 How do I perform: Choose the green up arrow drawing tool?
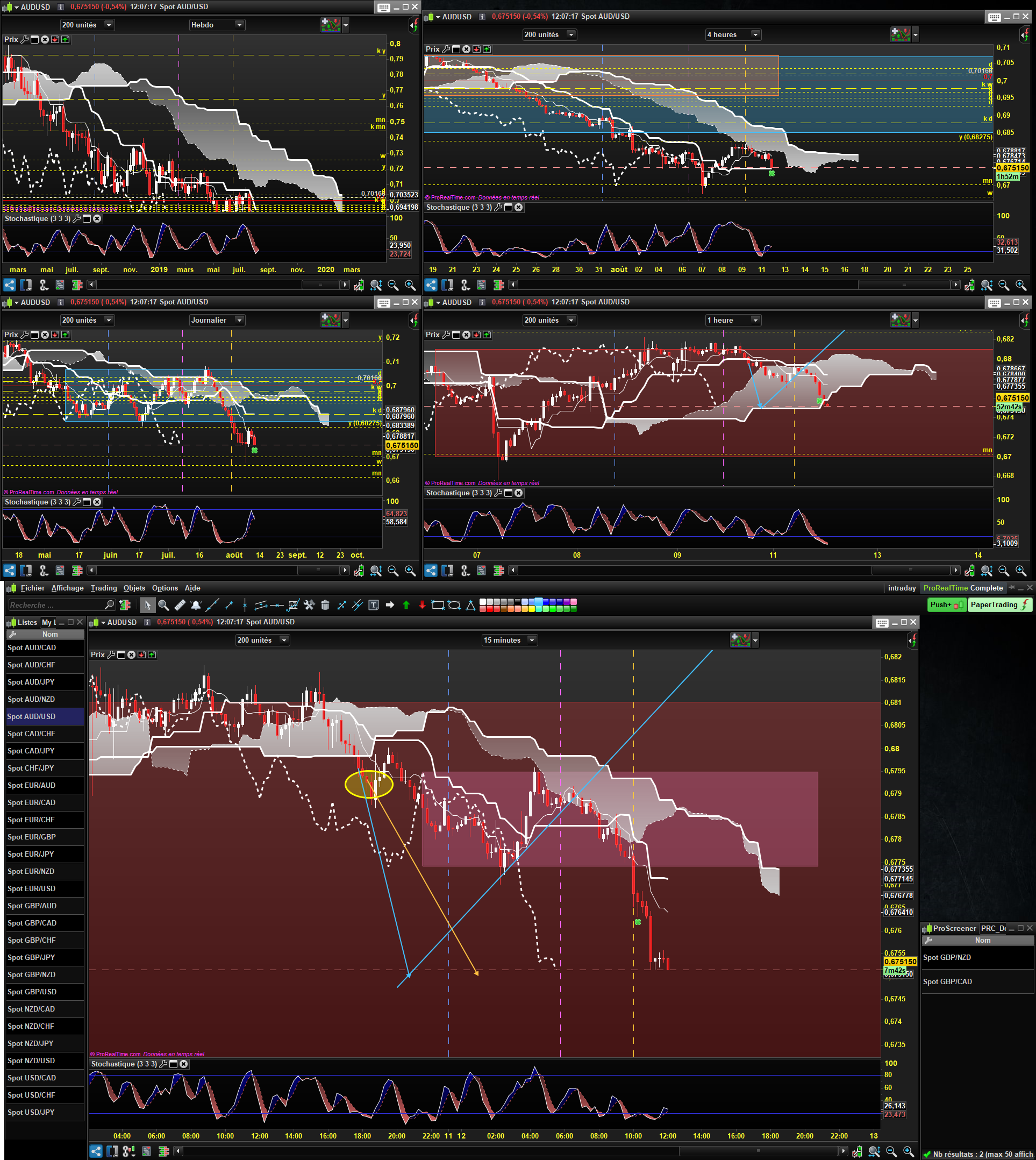(406, 605)
